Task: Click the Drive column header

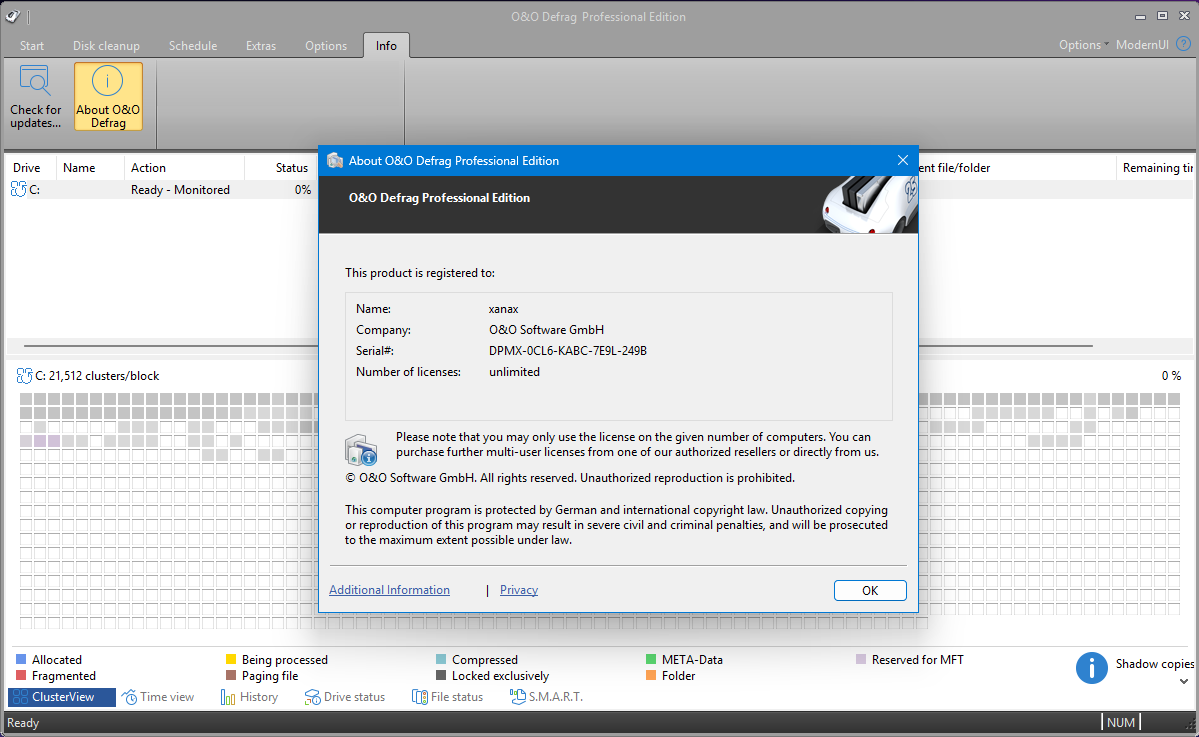Action: tap(29, 167)
